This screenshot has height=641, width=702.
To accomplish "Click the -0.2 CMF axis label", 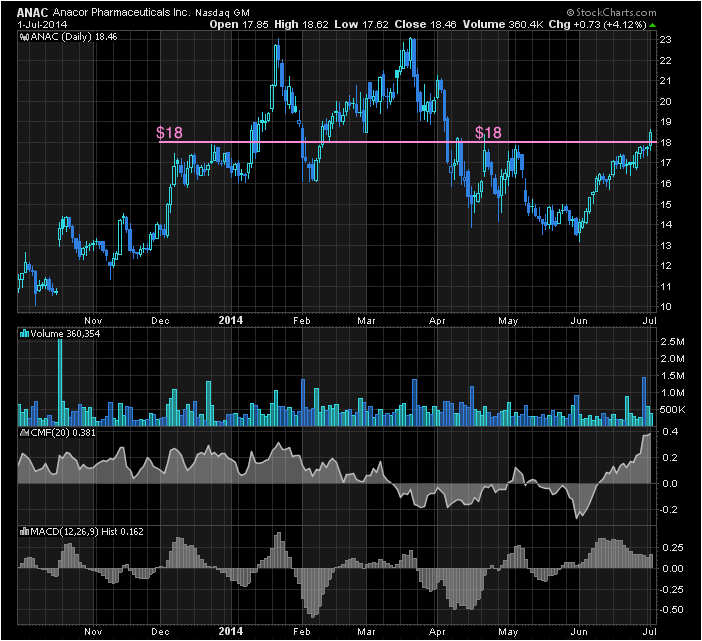I will click(x=668, y=510).
